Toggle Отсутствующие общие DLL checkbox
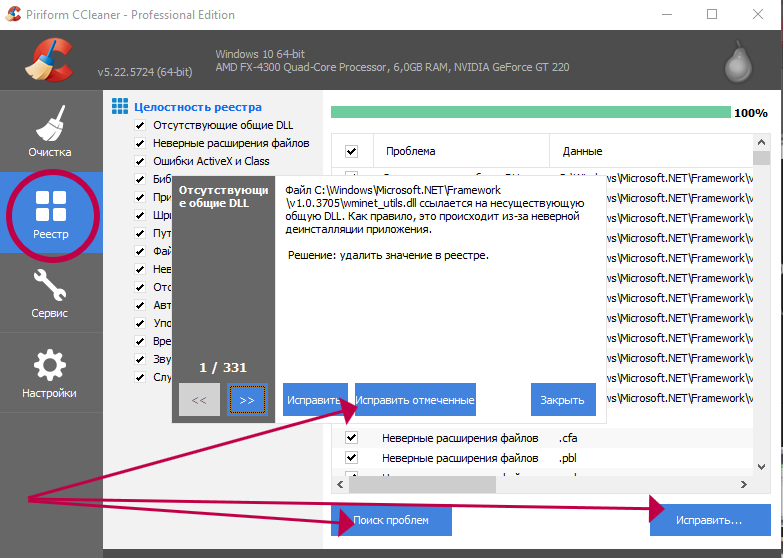The width and height of the screenshot is (783, 558). coord(141,126)
